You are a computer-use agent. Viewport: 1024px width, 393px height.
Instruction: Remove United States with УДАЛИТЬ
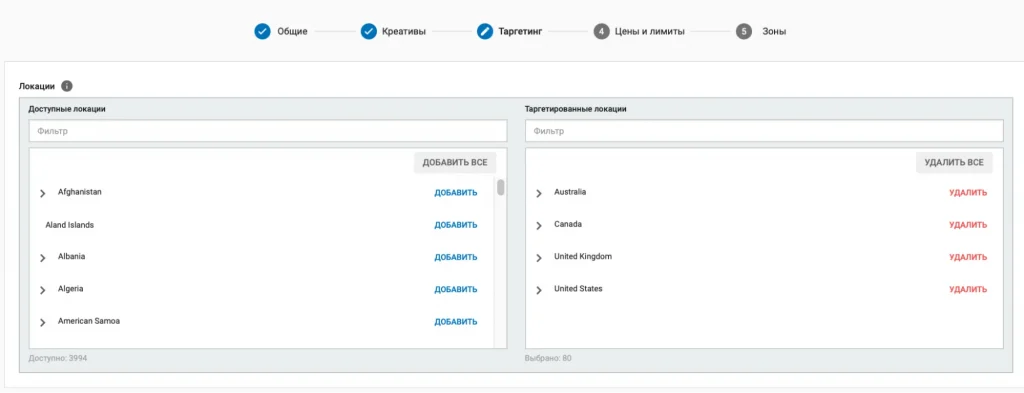pos(968,289)
